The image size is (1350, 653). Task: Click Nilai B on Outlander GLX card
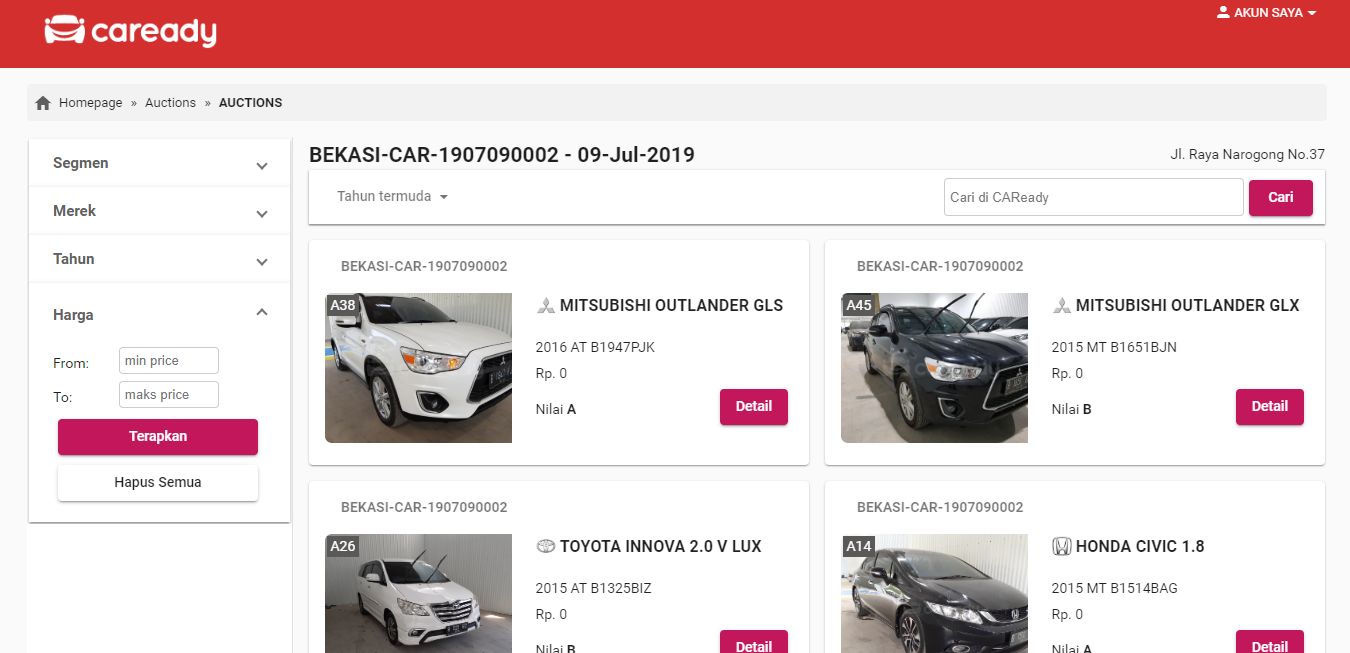(1071, 409)
